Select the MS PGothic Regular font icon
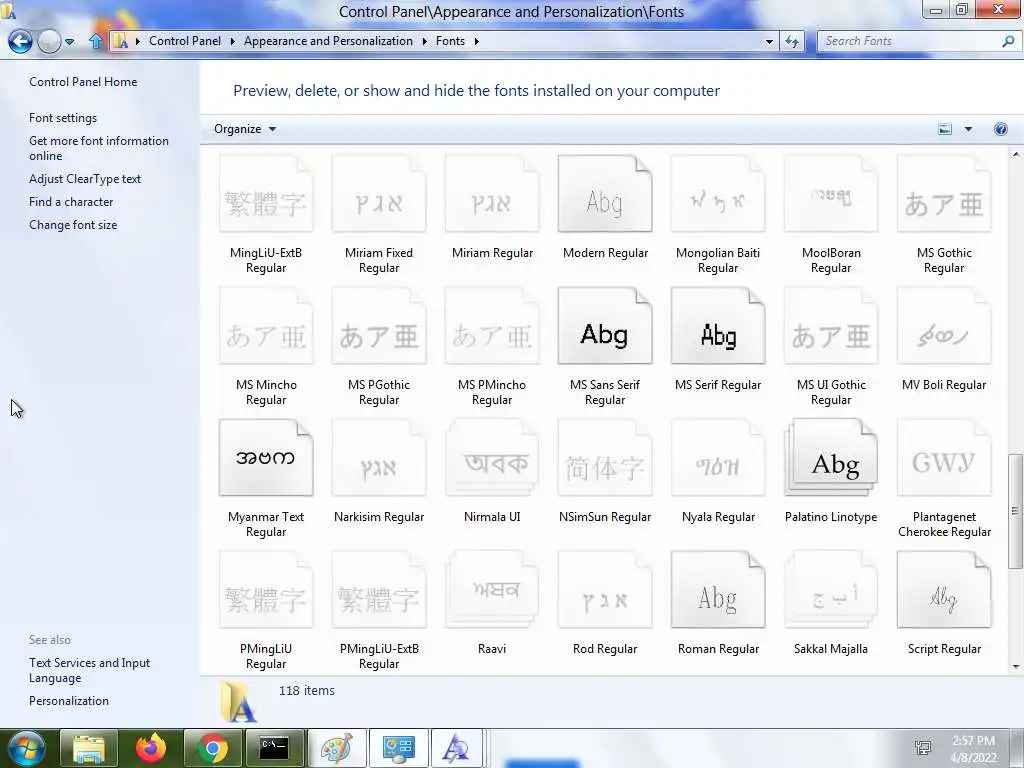The image size is (1024, 768). [x=379, y=325]
